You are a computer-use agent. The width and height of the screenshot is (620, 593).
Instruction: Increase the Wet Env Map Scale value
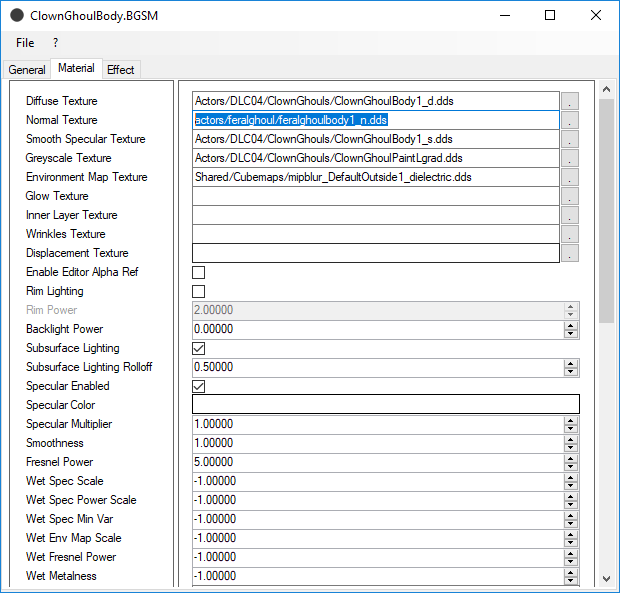tap(571, 534)
